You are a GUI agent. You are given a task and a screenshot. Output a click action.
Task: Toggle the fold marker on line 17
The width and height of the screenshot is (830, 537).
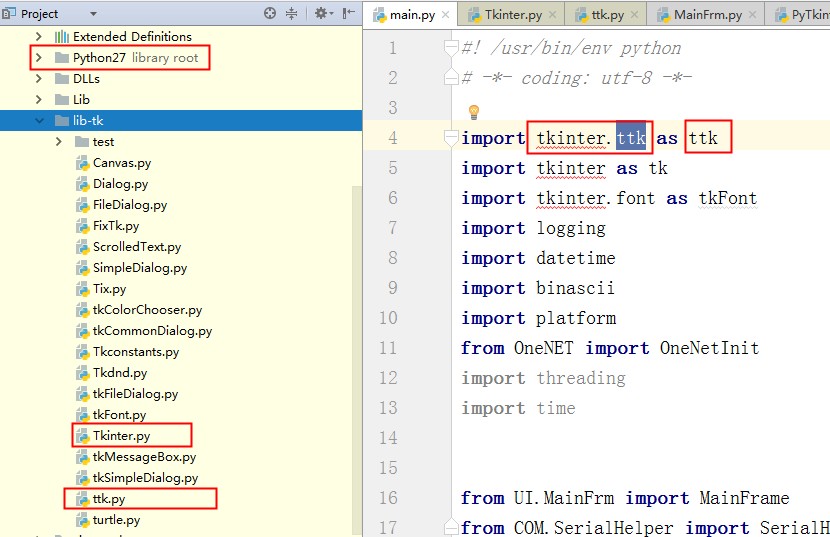451,527
